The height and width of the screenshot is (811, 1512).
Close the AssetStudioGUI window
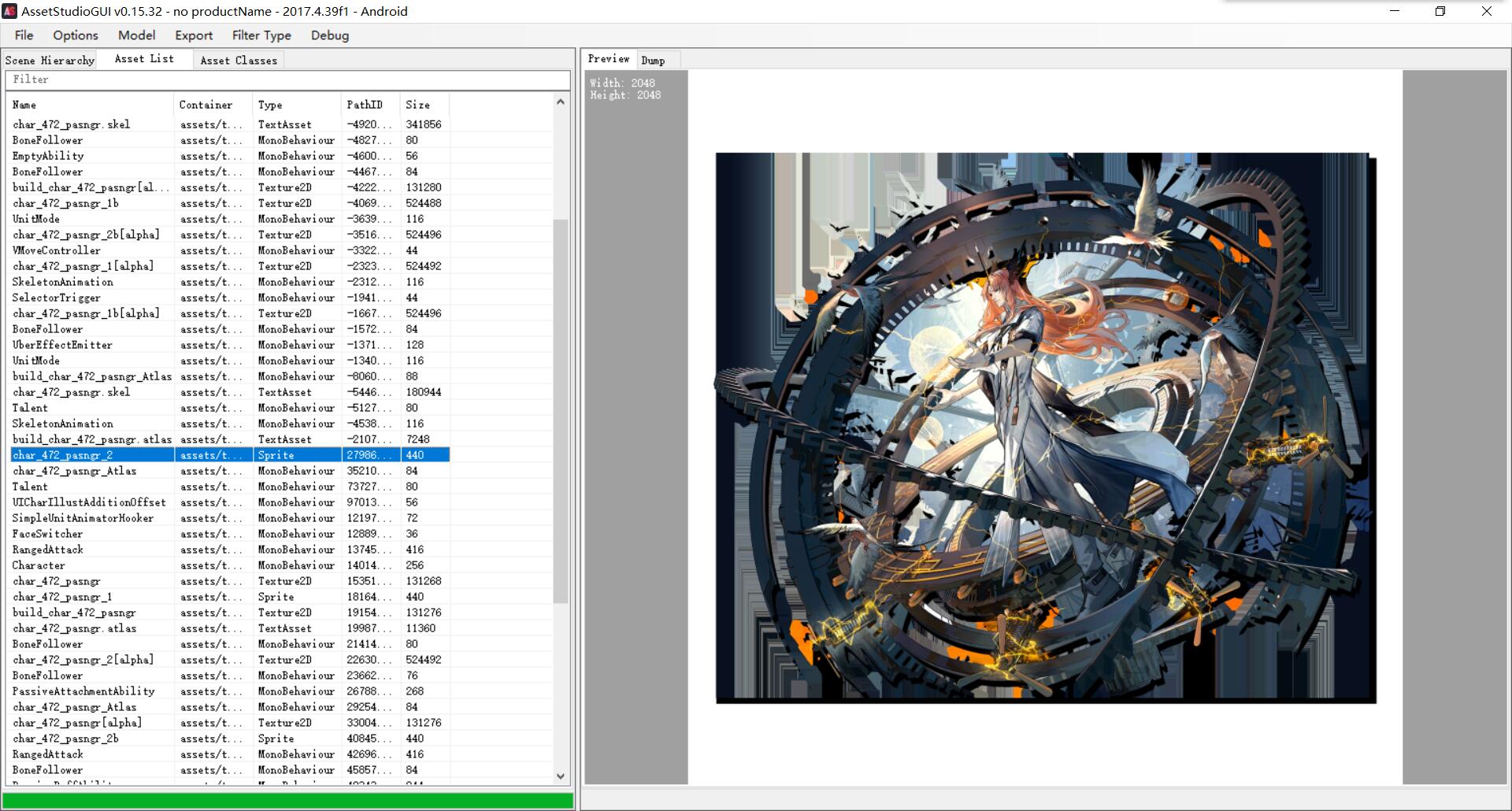(x=1487, y=11)
